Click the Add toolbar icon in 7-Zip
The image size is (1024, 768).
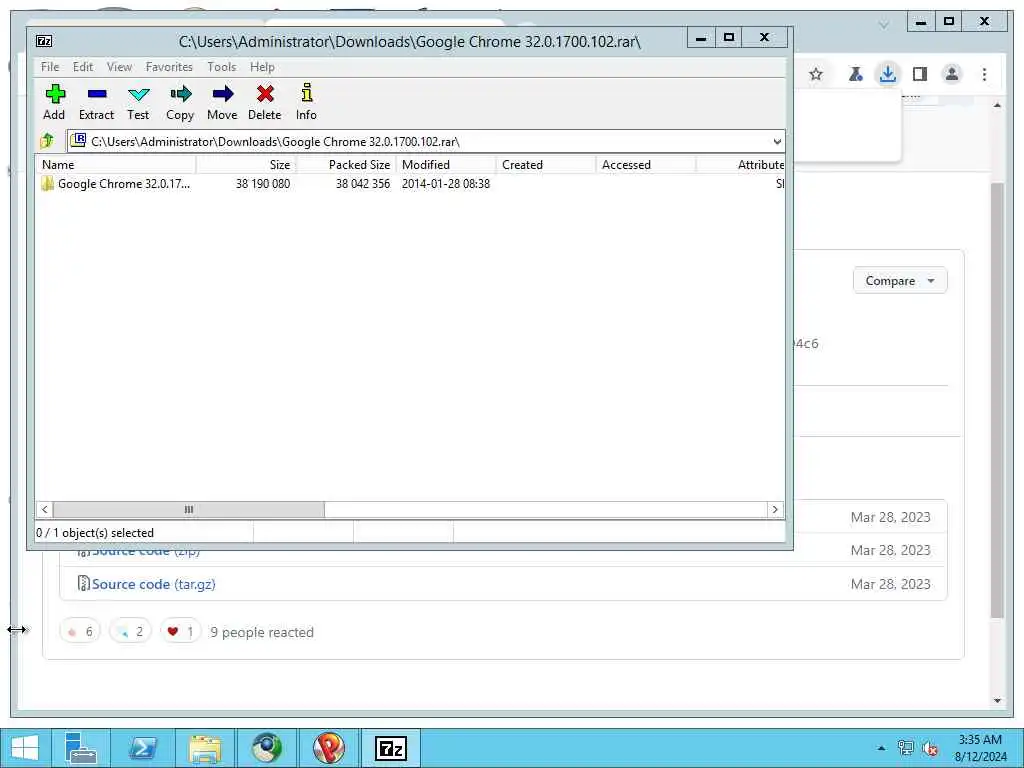coord(55,103)
